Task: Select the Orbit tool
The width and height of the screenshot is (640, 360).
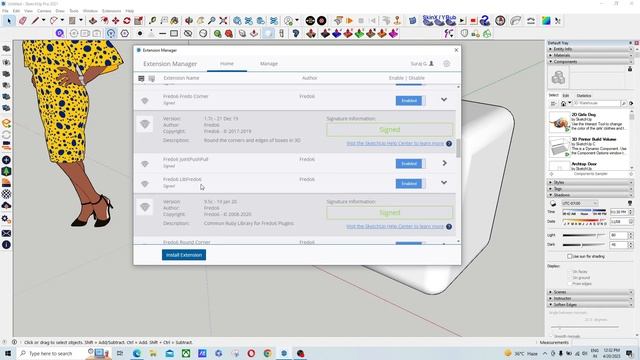Action: 189,20
